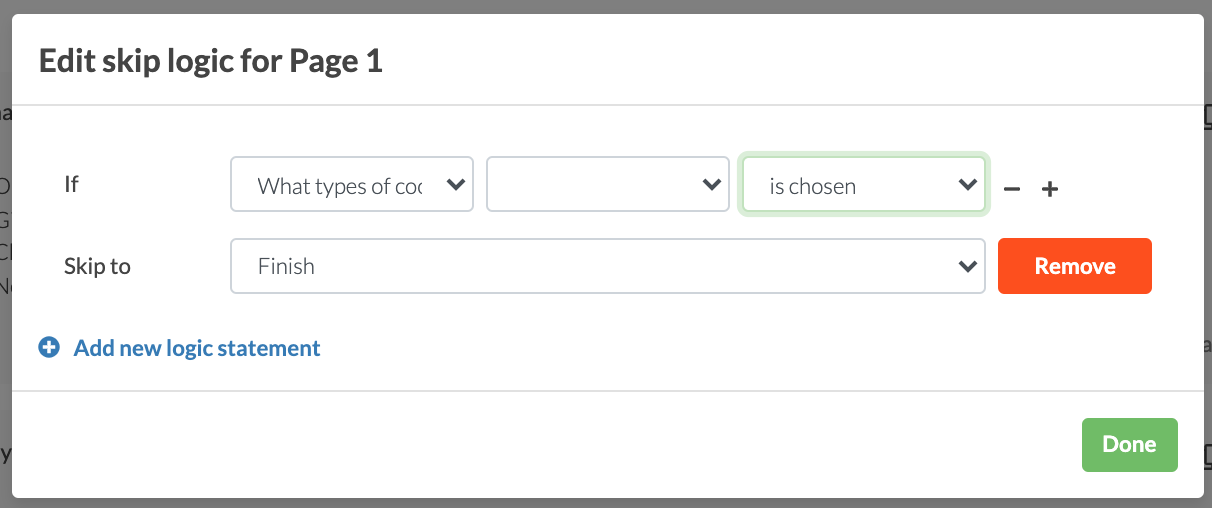
Task: Open the 'is chosen' condition dropdown
Action: [x=863, y=184]
